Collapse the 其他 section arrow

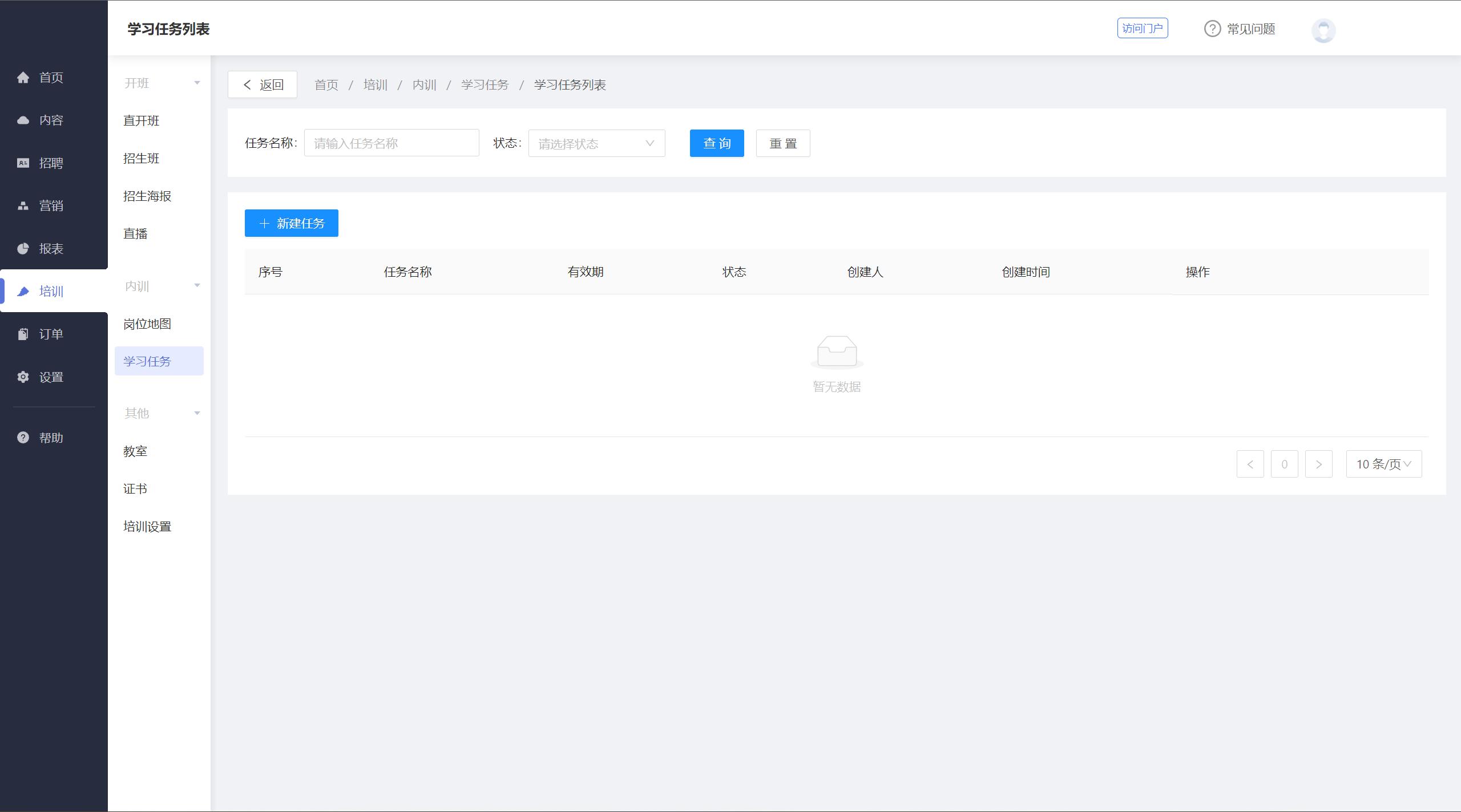[197, 413]
